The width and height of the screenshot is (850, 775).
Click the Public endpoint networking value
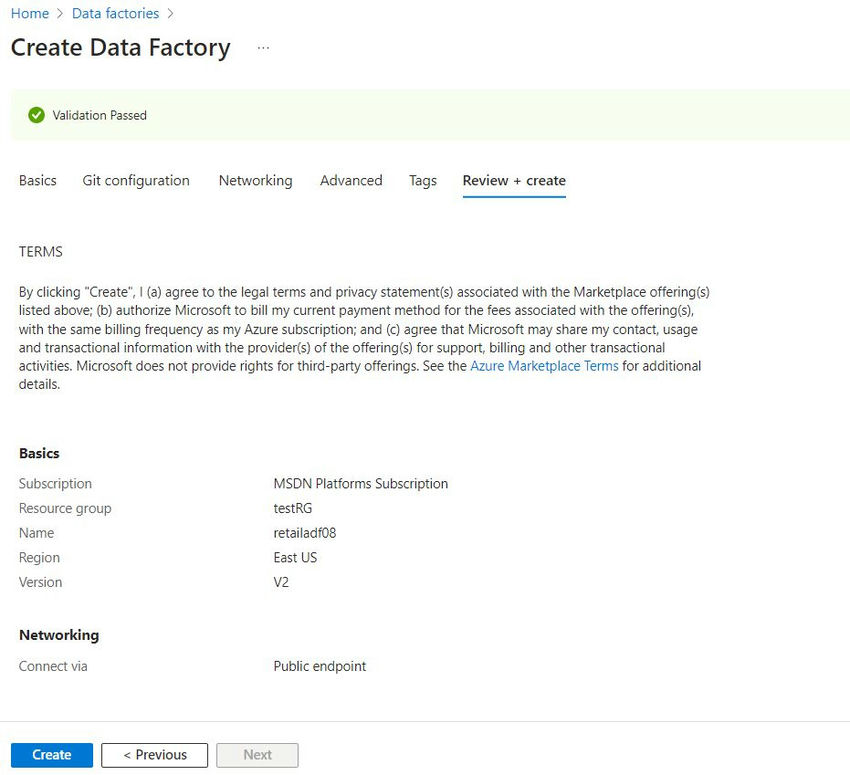pyautogui.click(x=320, y=666)
